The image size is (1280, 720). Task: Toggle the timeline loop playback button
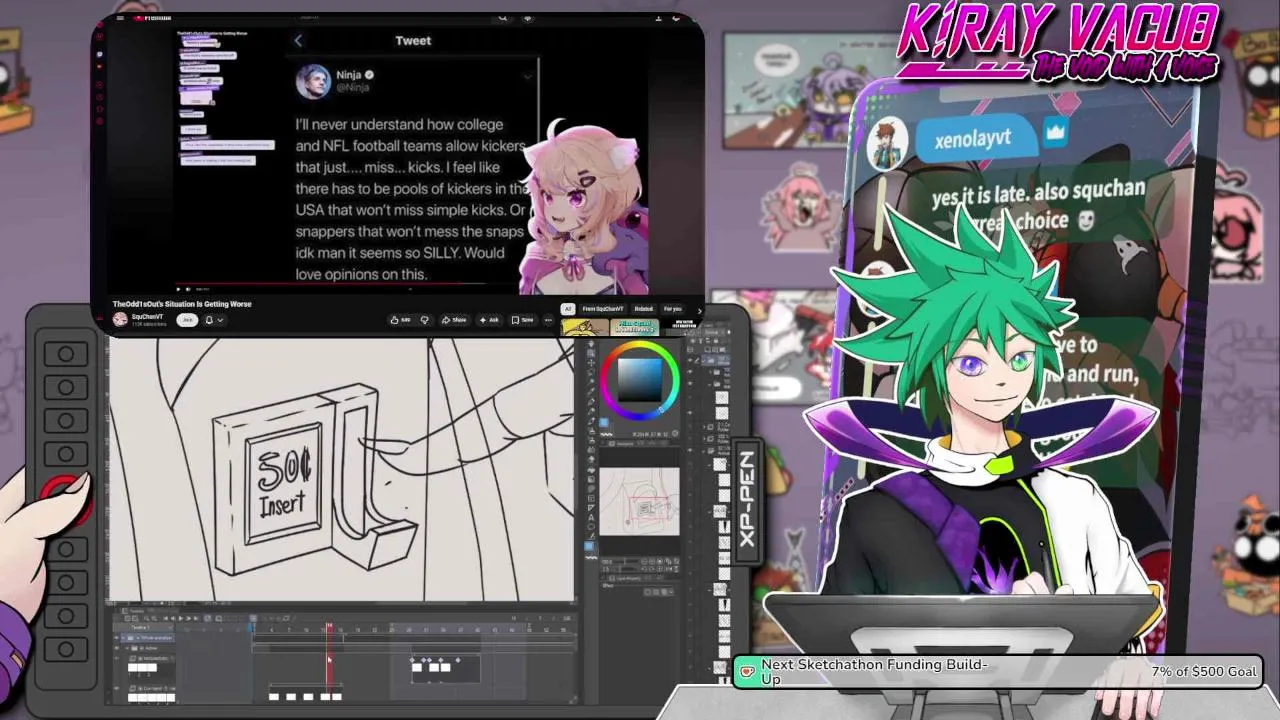click(208, 618)
